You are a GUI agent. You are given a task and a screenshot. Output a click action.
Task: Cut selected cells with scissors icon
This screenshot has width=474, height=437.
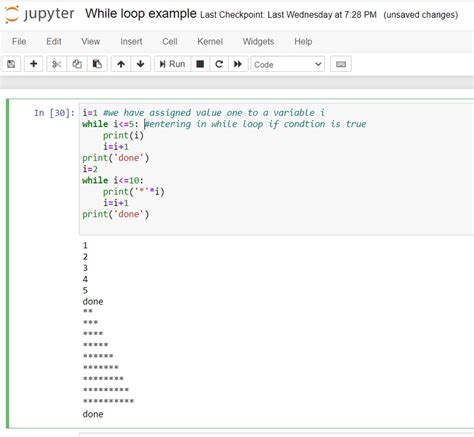click(57, 64)
